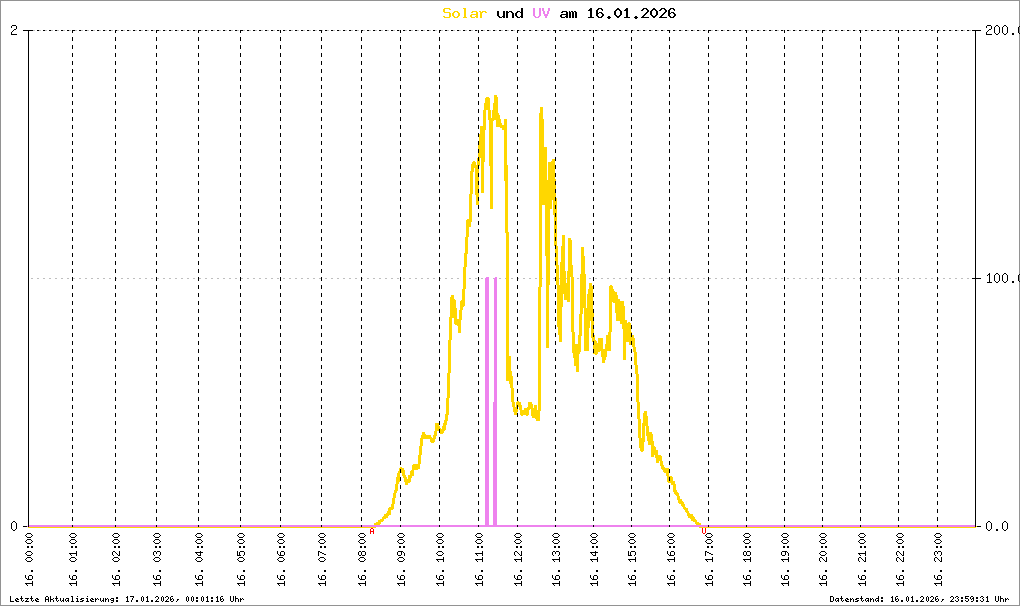
Task: Click the time label '16. 02:00'
Action: [x=116, y=559]
